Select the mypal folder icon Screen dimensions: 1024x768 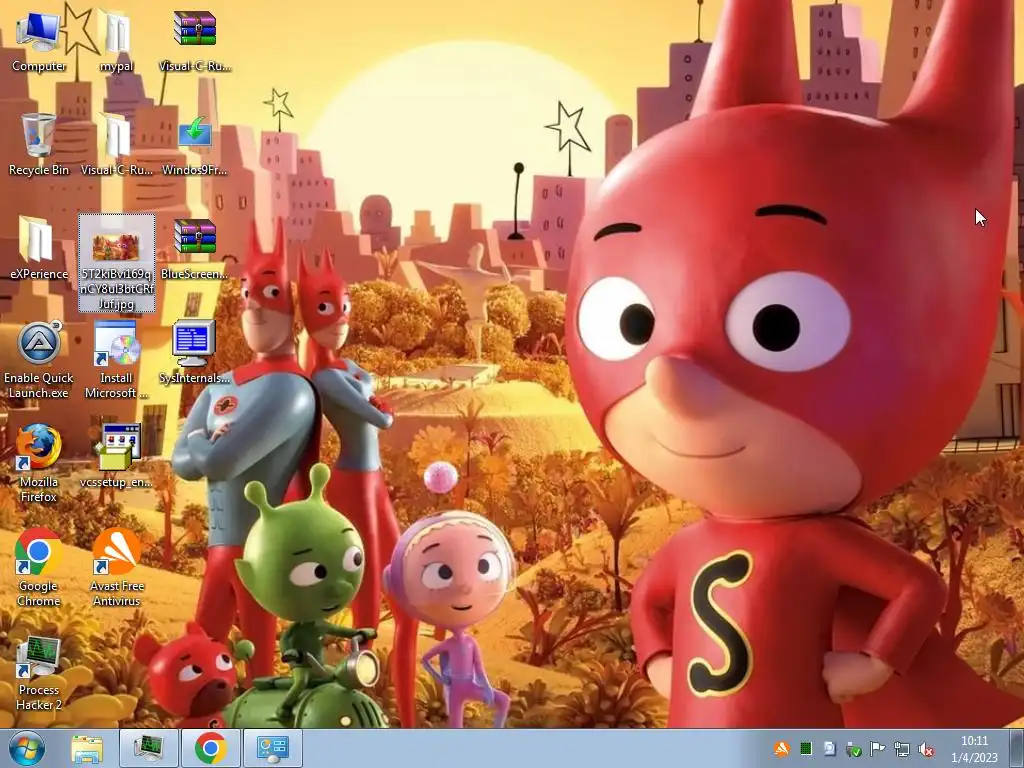pyautogui.click(x=116, y=40)
